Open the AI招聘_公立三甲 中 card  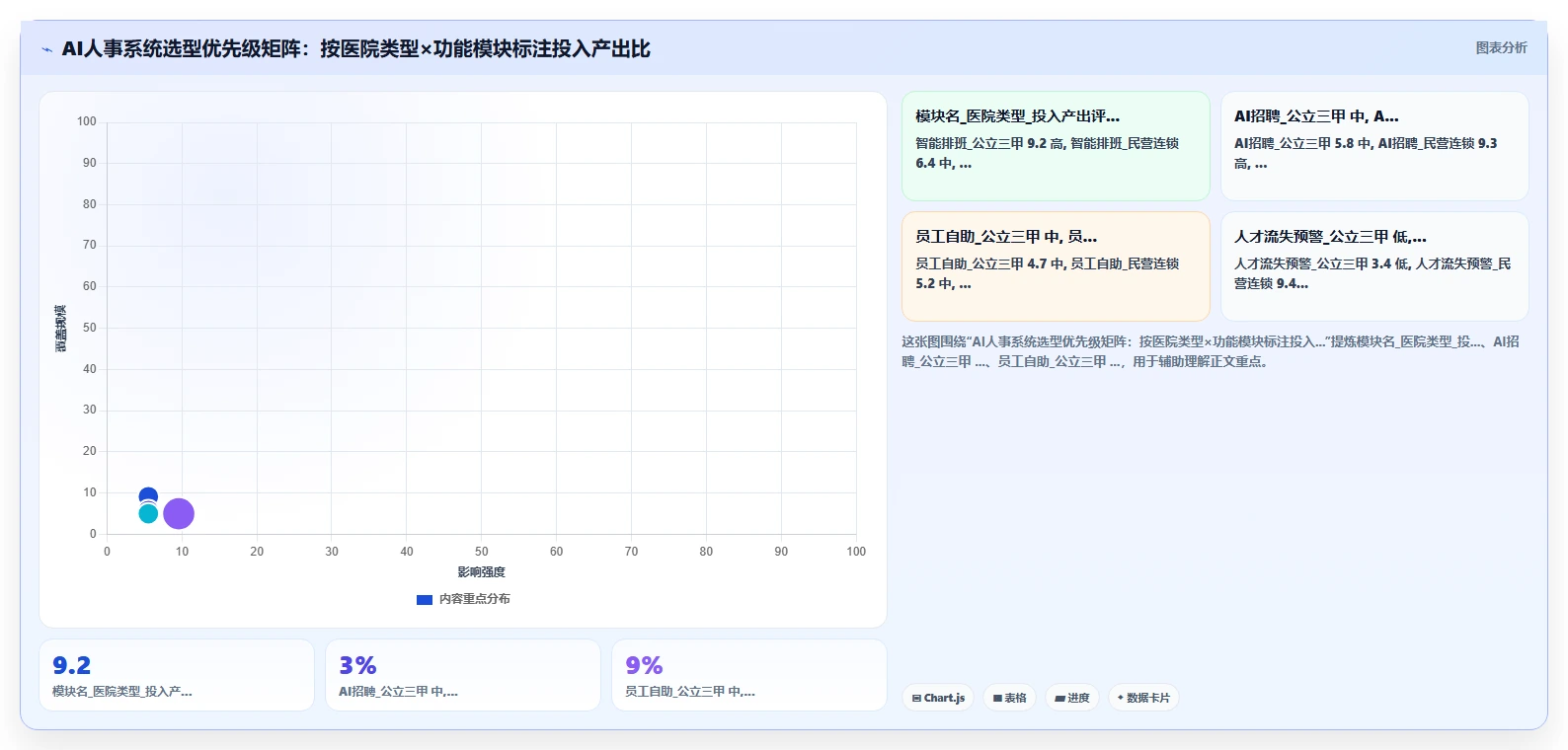(1374, 146)
